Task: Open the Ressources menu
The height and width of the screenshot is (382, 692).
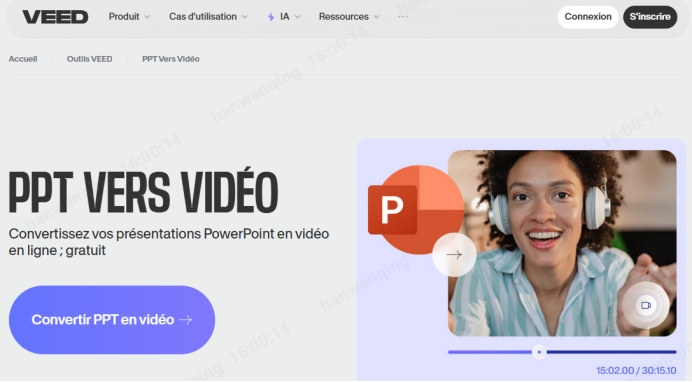Action: point(349,17)
